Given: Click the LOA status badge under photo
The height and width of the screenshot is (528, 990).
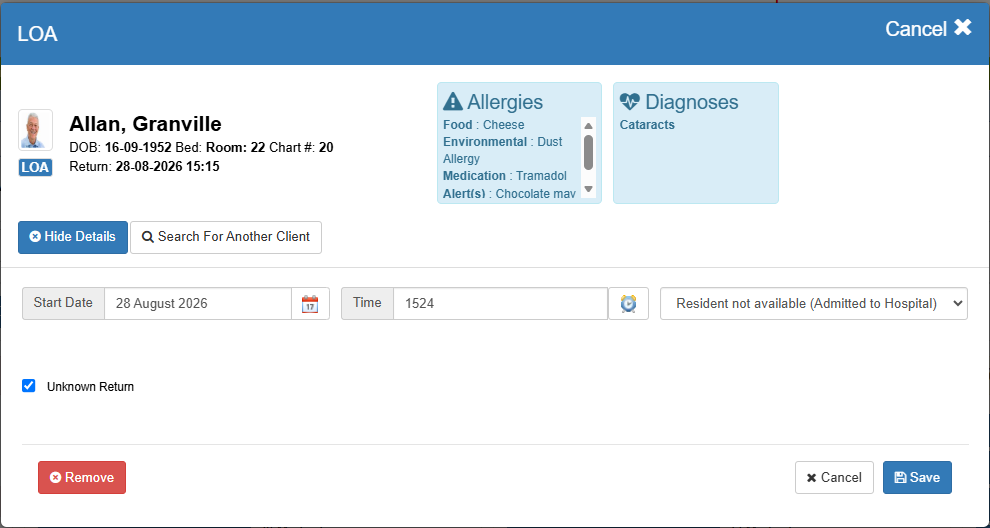Looking at the screenshot, I should coord(35,167).
